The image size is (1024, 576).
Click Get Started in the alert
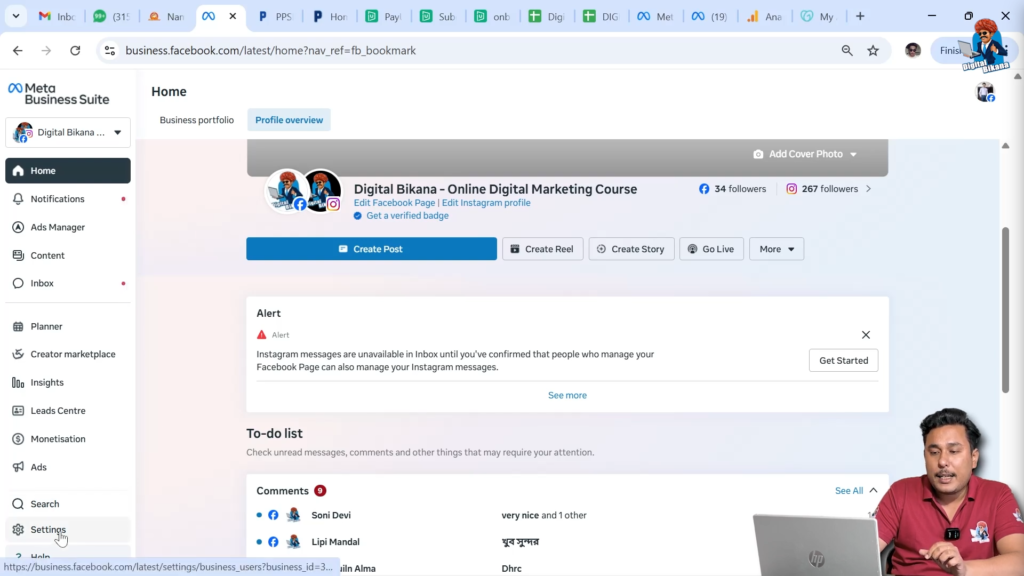point(844,360)
